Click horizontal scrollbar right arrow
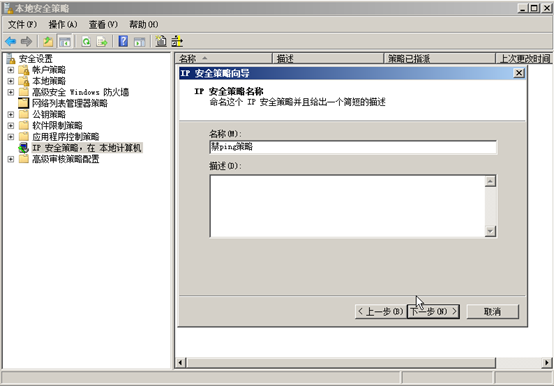Viewport: 554px width, 386px height. pyautogui.click(x=547, y=363)
